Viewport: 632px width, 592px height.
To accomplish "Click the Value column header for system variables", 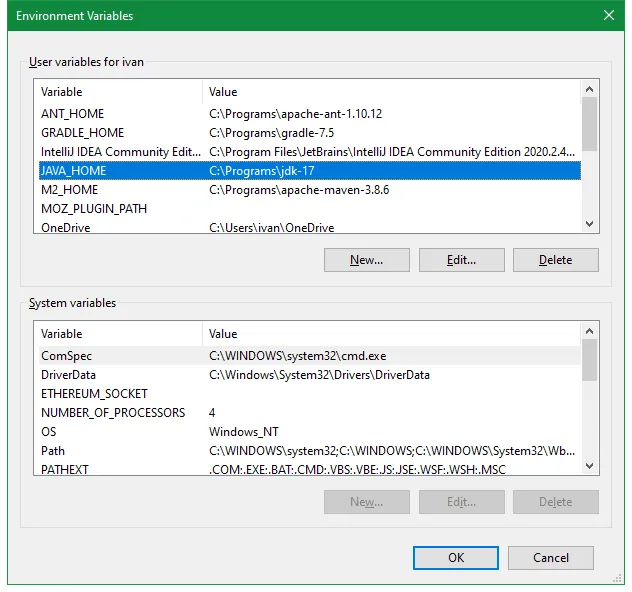I will [391, 334].
